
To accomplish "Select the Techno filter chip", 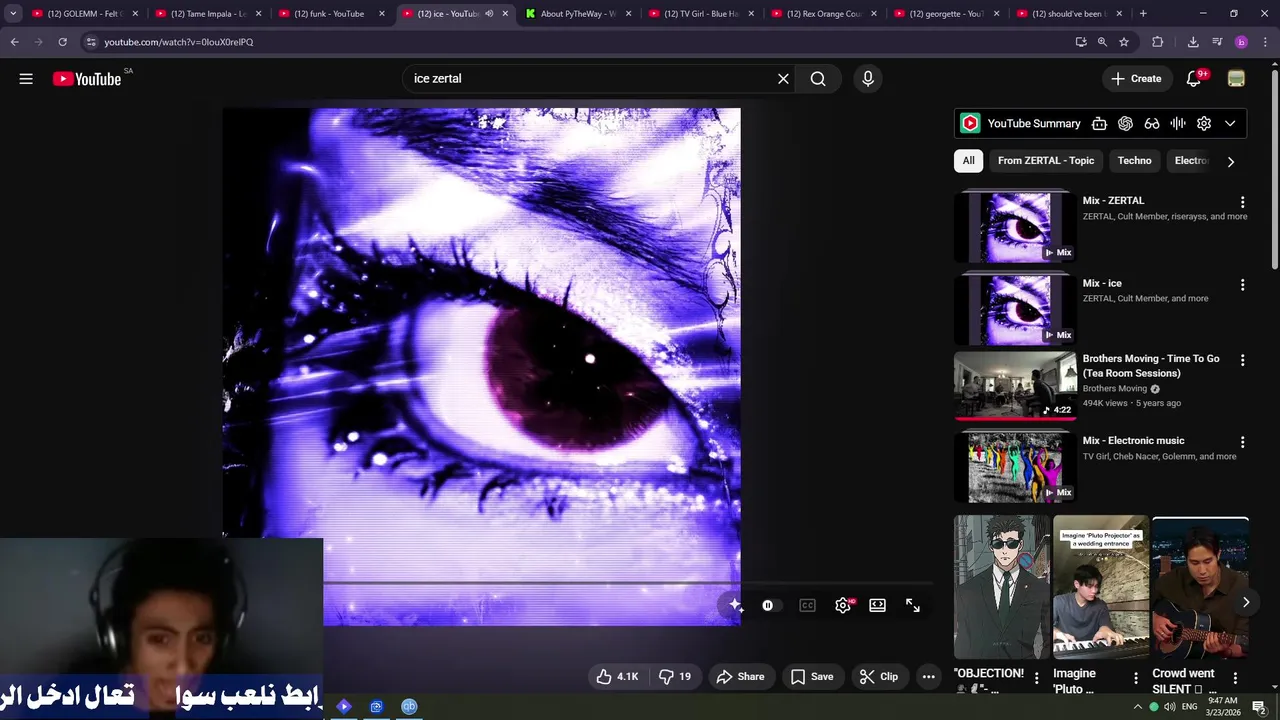I will pyautogui.click(x=1134, y=161).
